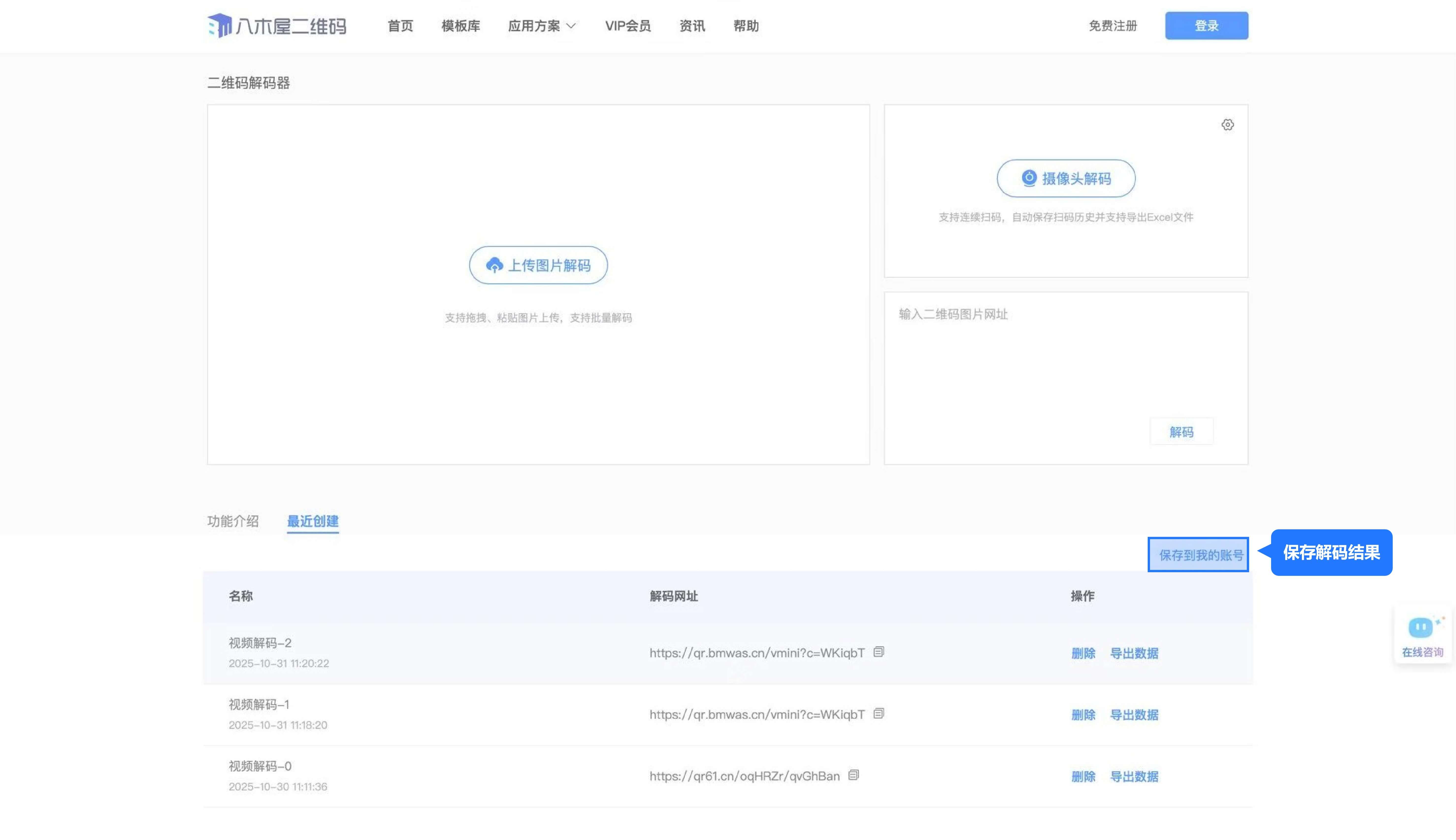This screenshot has width=1456, height=840.
Task: Start 摄像头解码 camera decoding
Action: click(x=1065, y=179)
